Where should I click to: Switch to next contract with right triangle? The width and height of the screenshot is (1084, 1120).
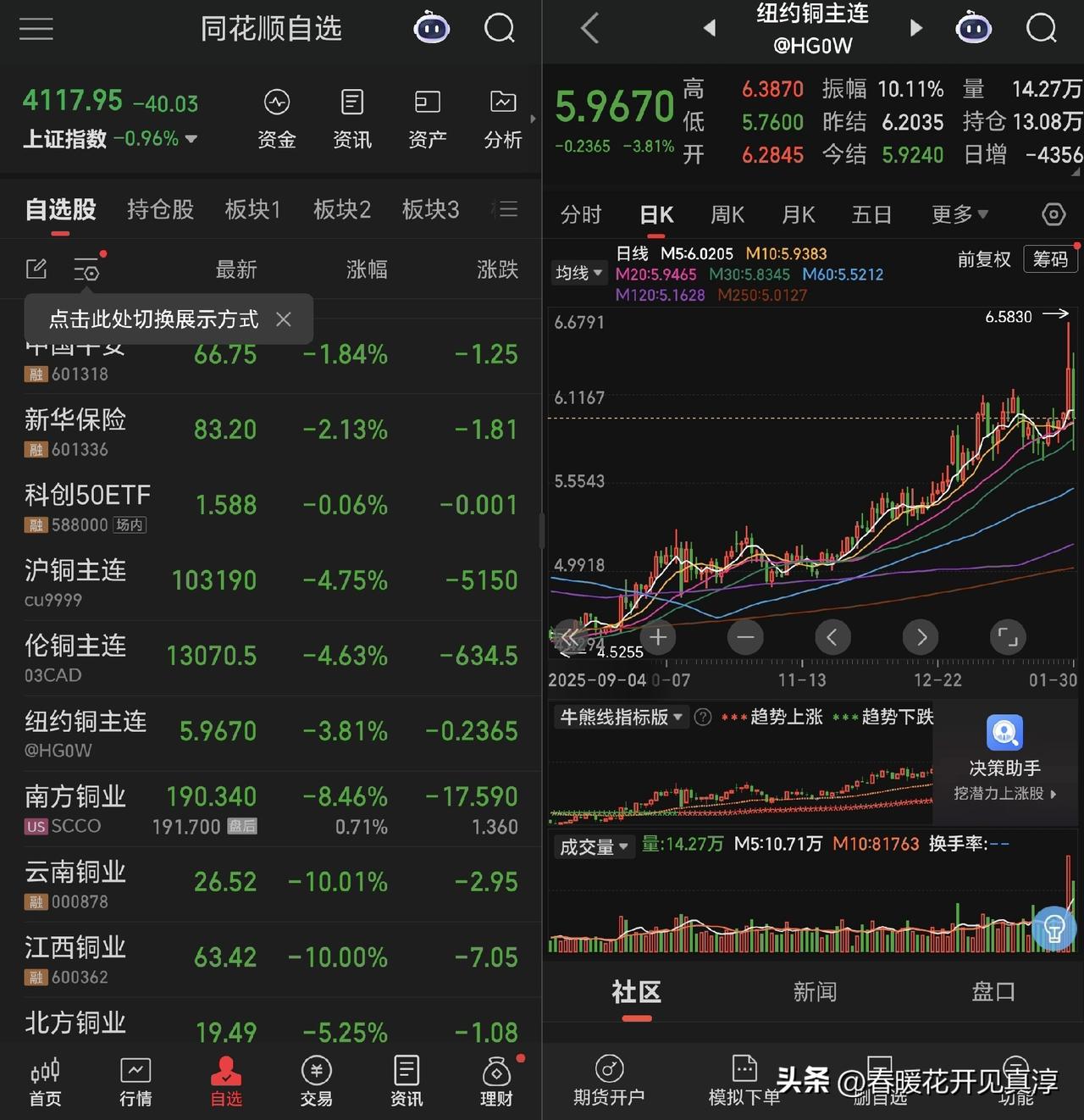[x=915, y=29]
